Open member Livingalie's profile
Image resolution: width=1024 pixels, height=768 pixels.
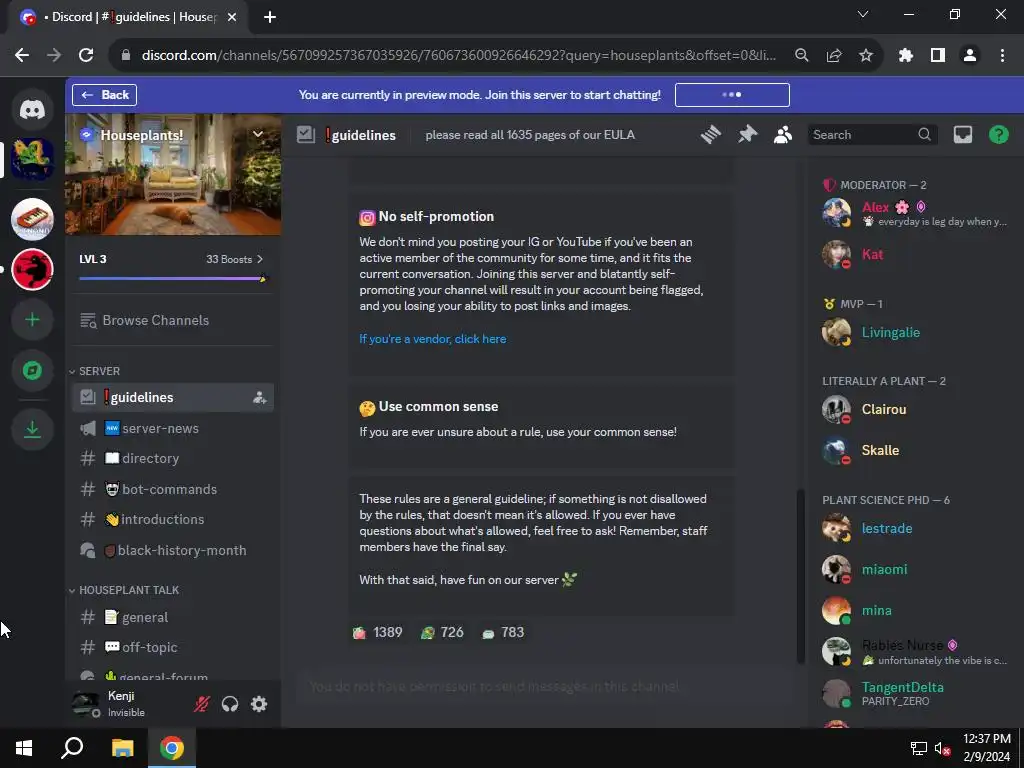click(914, 332)
